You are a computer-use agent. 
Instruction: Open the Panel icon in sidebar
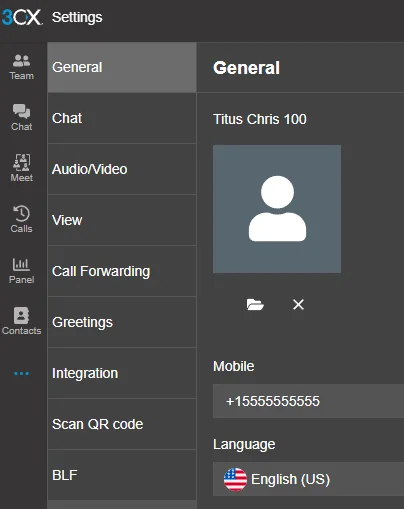22,270
